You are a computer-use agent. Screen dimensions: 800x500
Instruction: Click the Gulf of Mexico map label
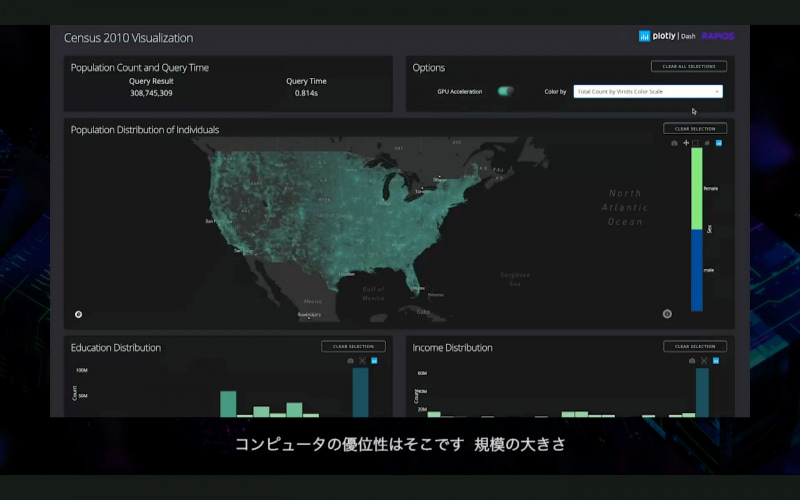373,293
